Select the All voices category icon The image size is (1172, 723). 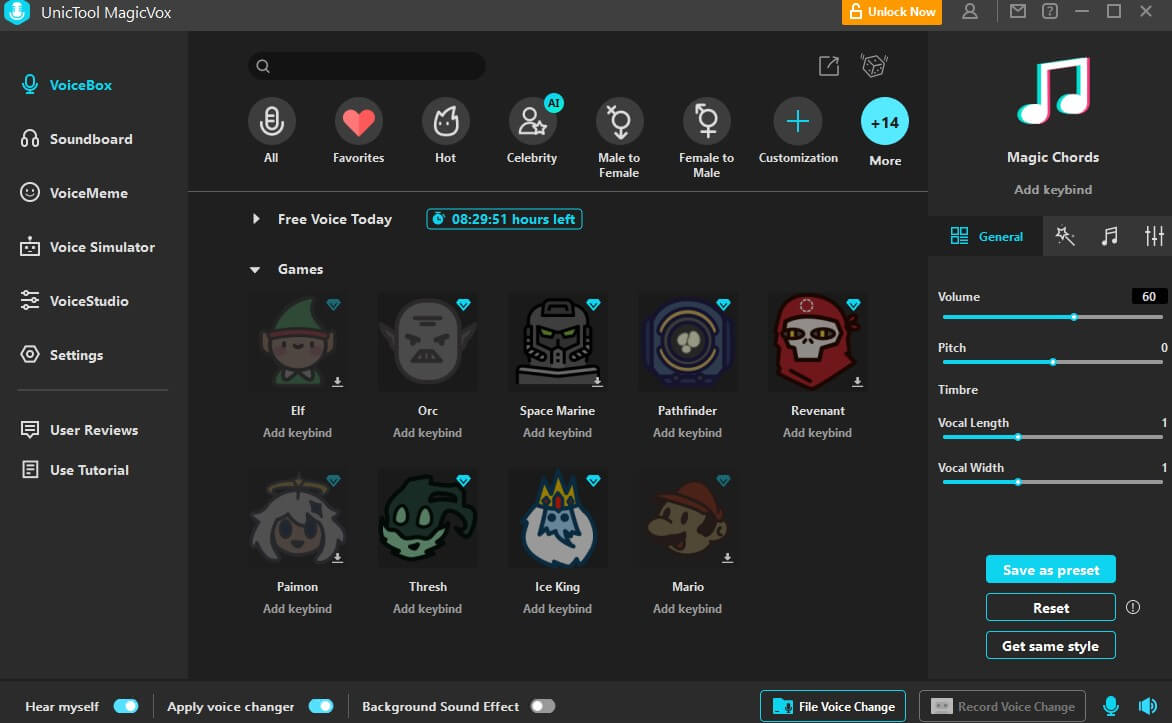click(271, 121)
